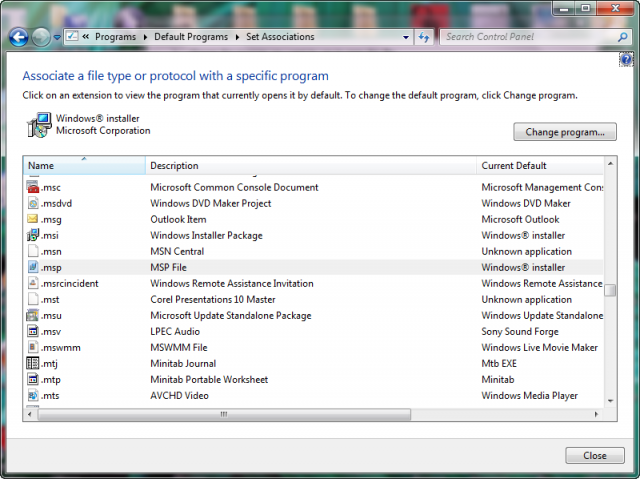Select the .msrcincident file icon

33,283
